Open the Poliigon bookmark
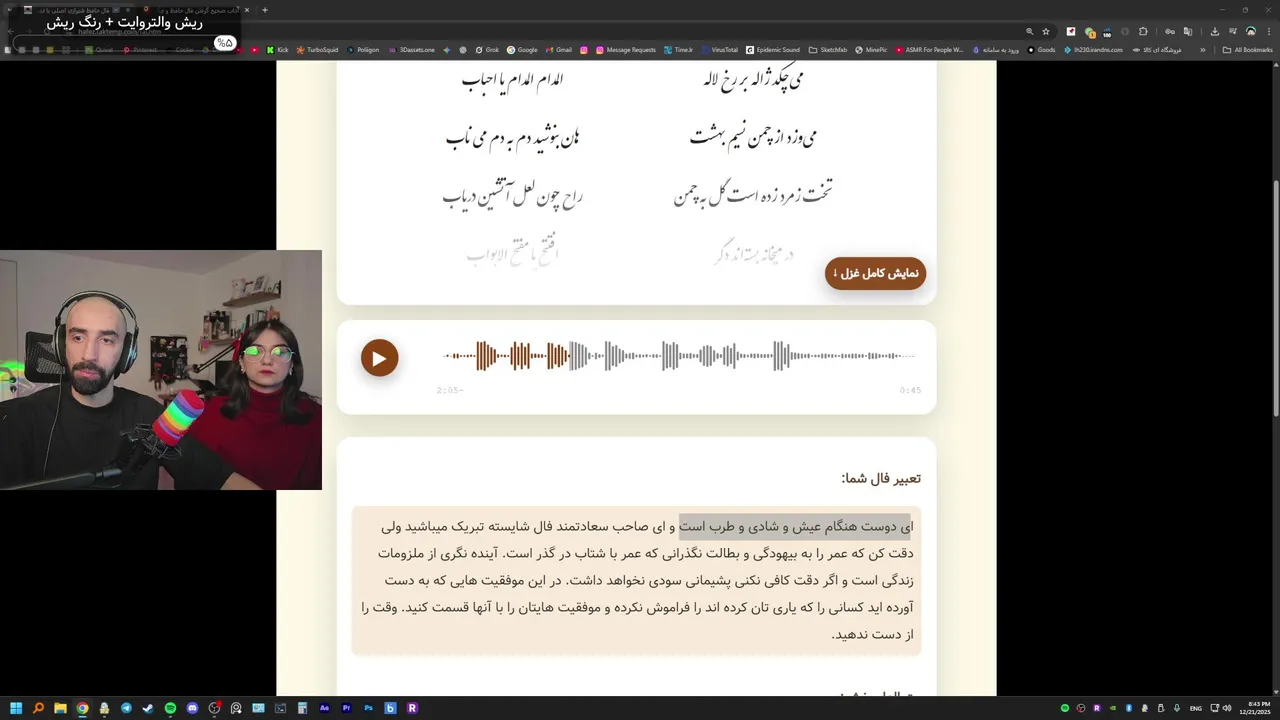The image size is (1280, 720). point(362,50)
